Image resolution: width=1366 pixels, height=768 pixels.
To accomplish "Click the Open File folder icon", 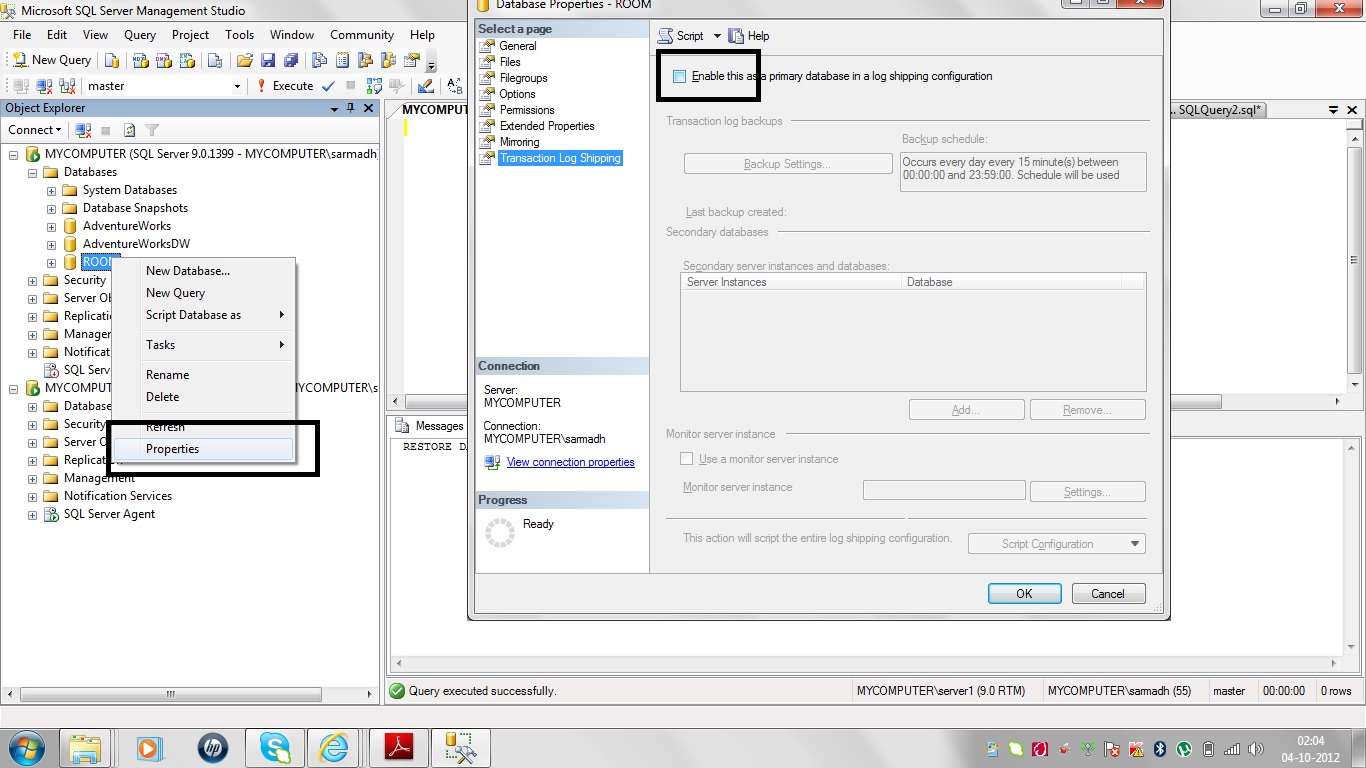I will coord(244,60).
